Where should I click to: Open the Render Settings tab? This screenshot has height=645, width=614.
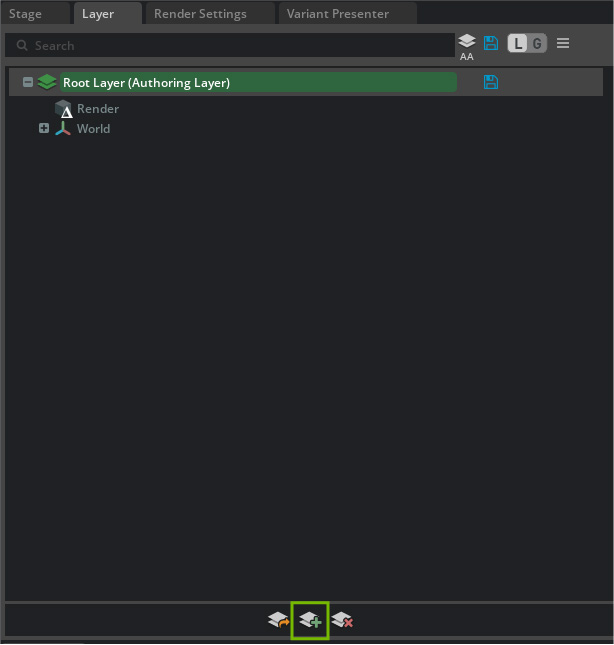pos(200,14)
